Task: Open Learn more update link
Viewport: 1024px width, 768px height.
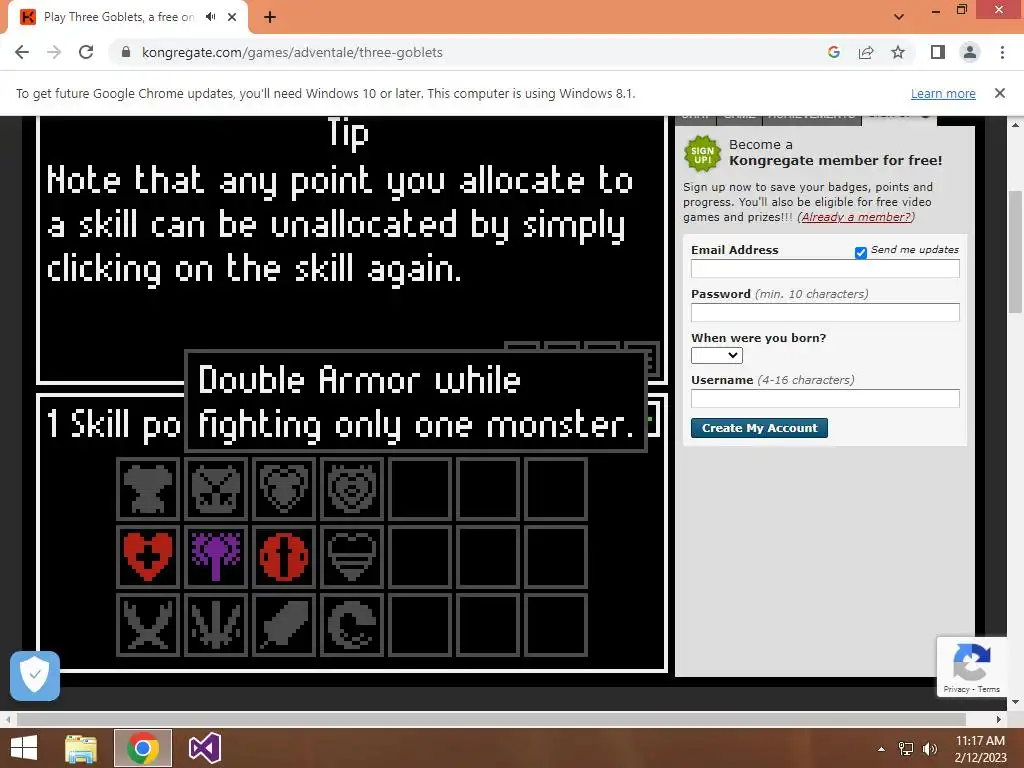Action: click(x=943, y=93)
